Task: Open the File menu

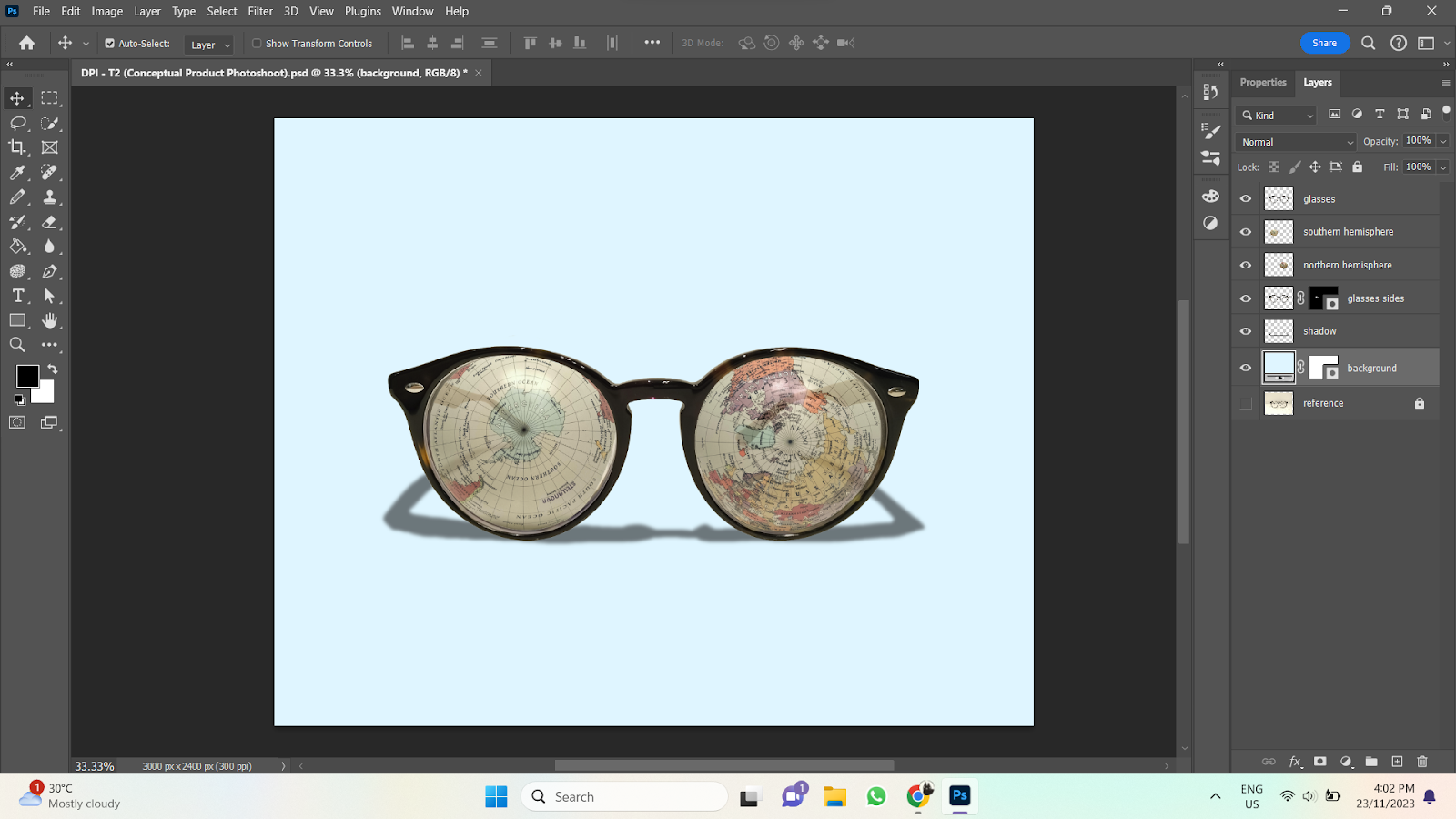Action: 41,11
